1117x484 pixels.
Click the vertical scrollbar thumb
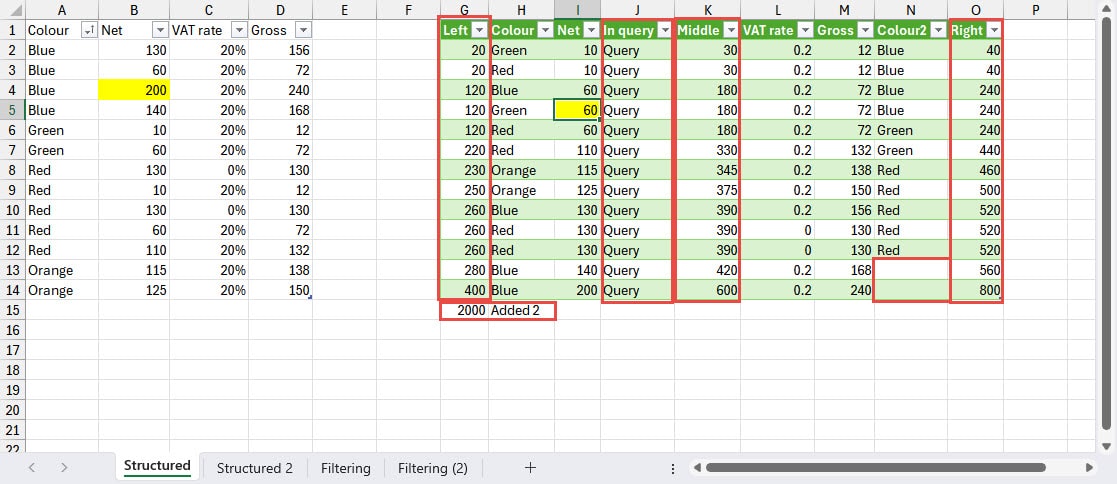tap(1108, 225)
